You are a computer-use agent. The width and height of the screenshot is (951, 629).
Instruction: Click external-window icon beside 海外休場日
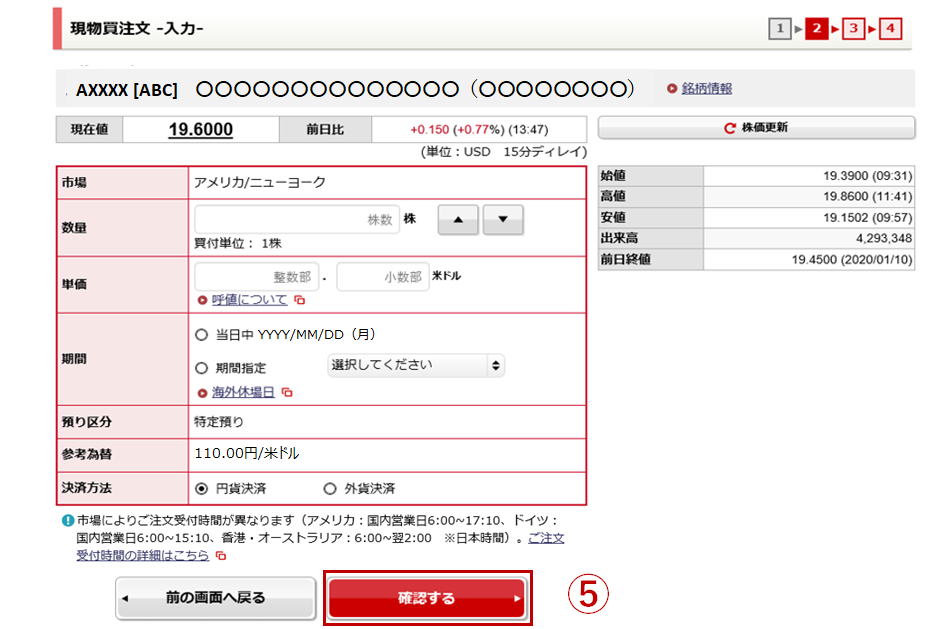pyautogui.click(x=287, y=392)
